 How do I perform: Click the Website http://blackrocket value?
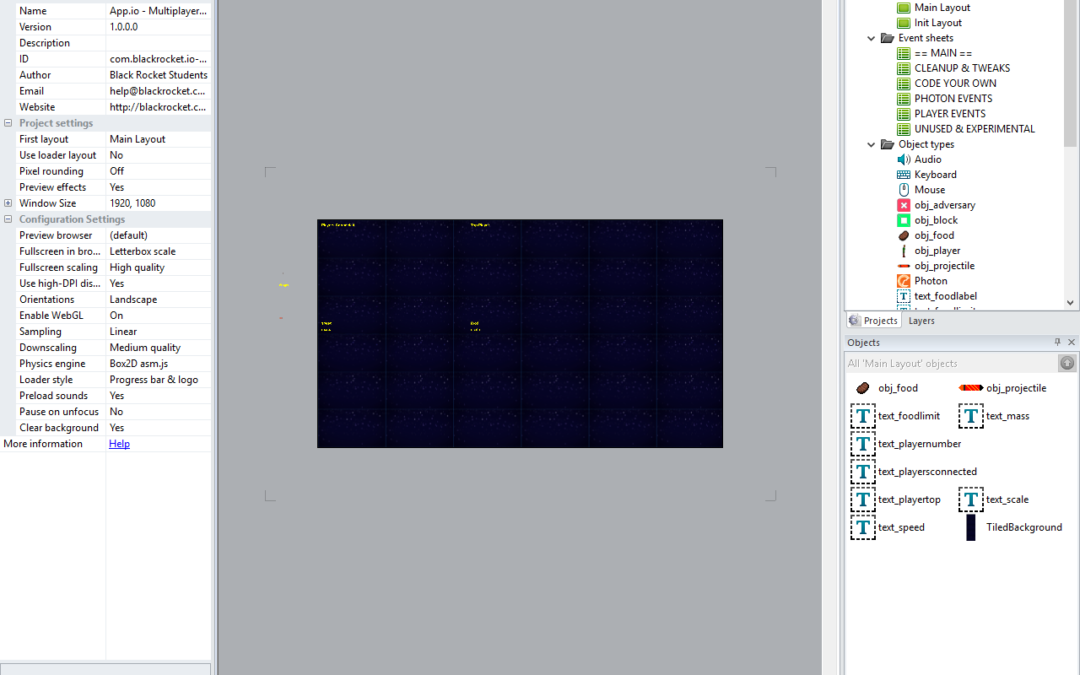(x=159, y=107)
